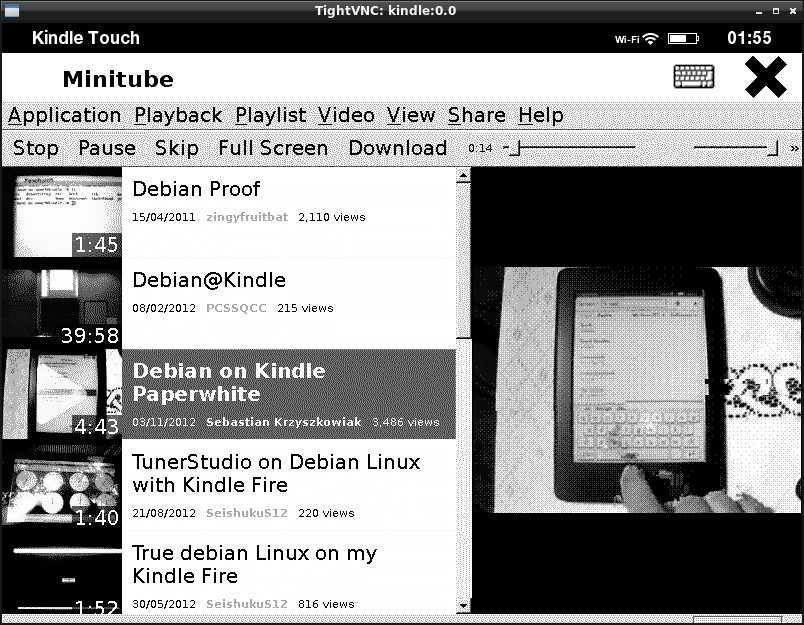Open the Help menu
Screen dimensions: 804x625
540,115
